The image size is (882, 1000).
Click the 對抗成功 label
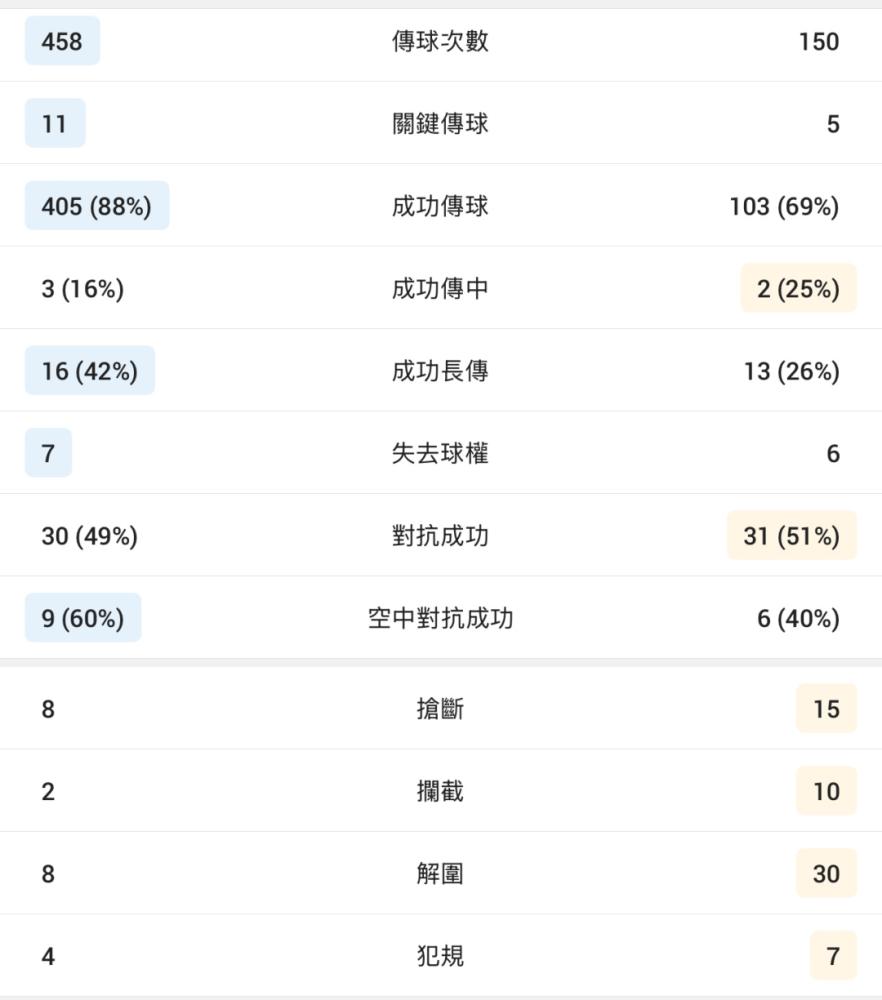pyautogui.click(x=440, y=535)
